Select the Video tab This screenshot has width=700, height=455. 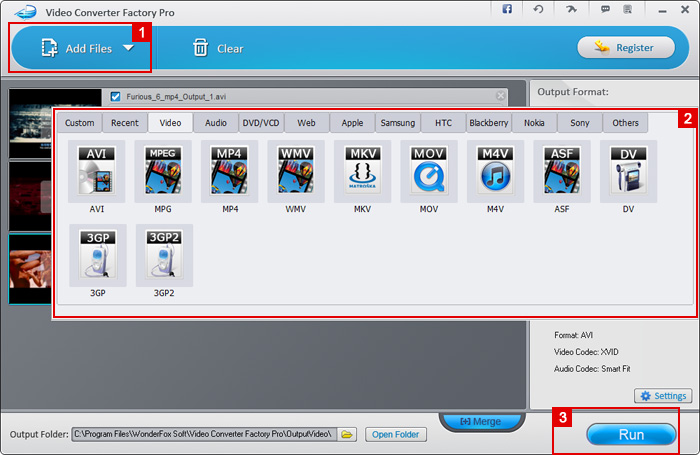171,123
